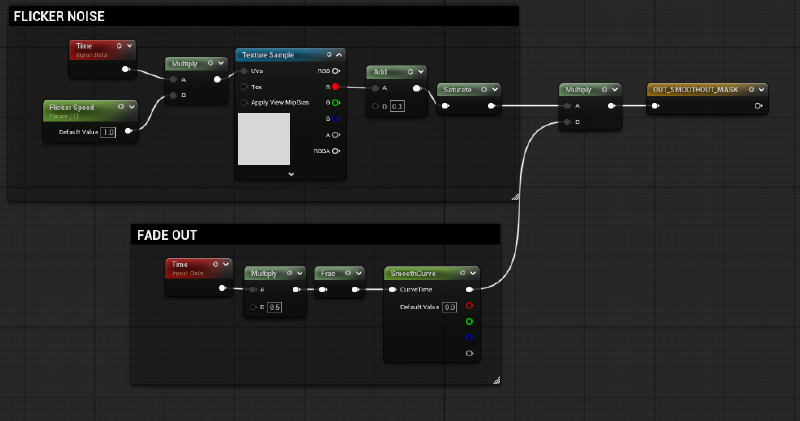Click the Texture Sample red R output pin
The height and width of the screenshot is (421, 800).
pos(336,87)
